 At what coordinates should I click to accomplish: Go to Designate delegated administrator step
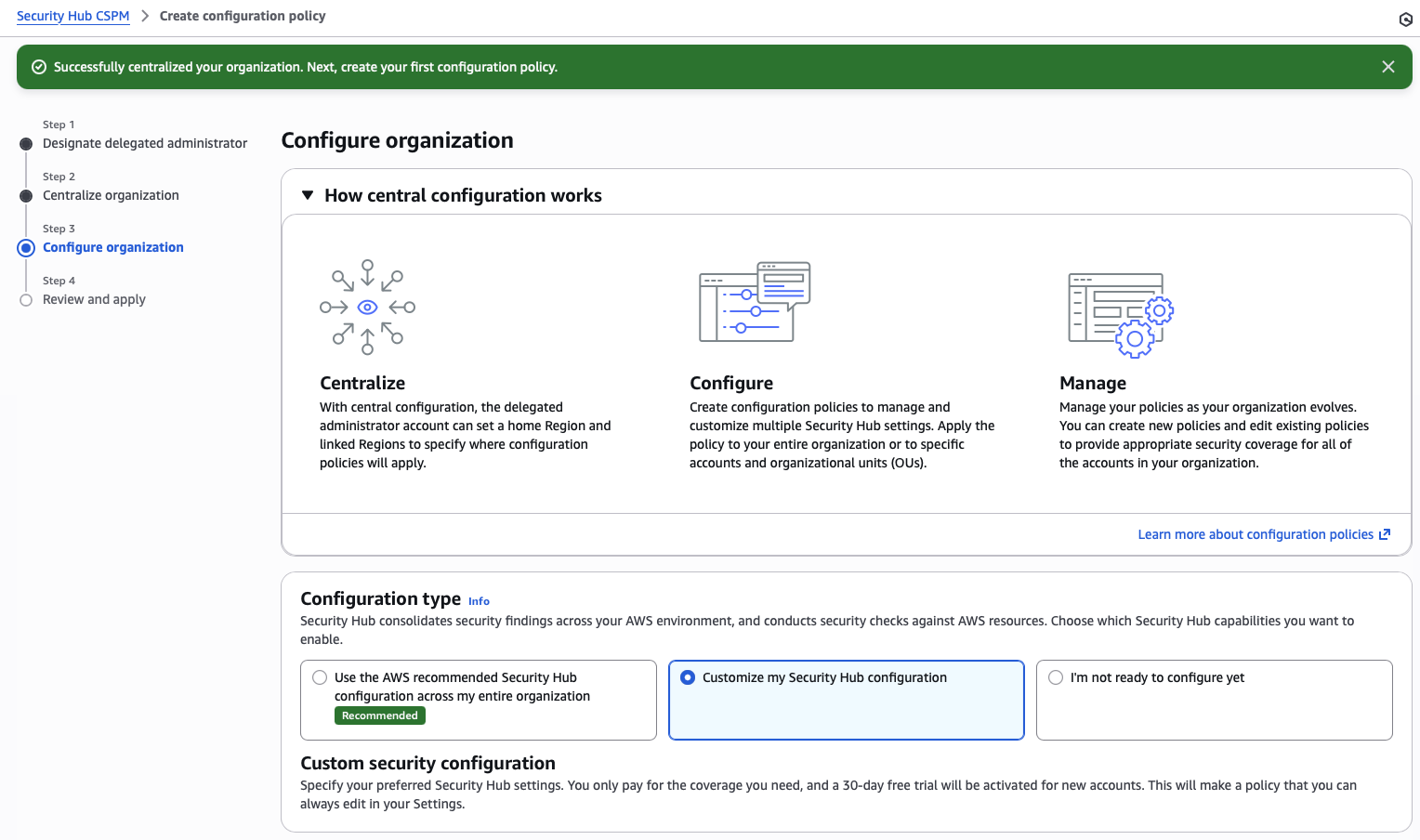pyautogui.click(x=145, y=143)
